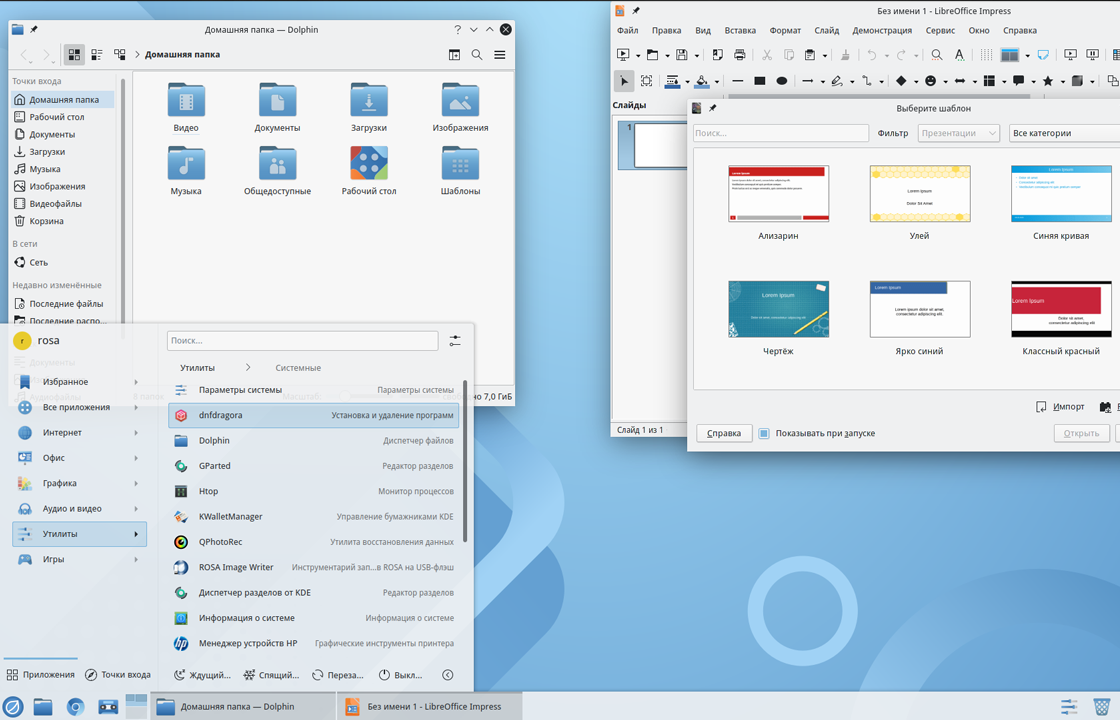1120x720 pixels.
Task: Open the 'Демонстрация' menu in Impress
Action: (881, 31)
